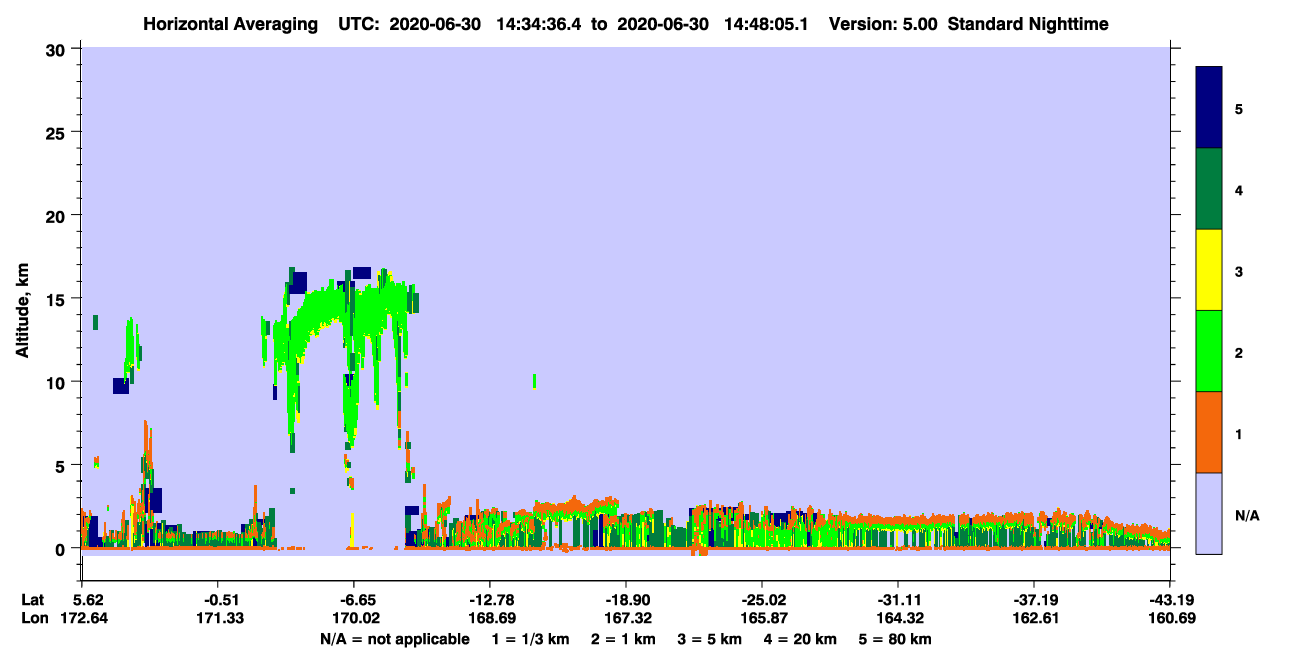Click the latitude value -6.65

pos(353,600)
